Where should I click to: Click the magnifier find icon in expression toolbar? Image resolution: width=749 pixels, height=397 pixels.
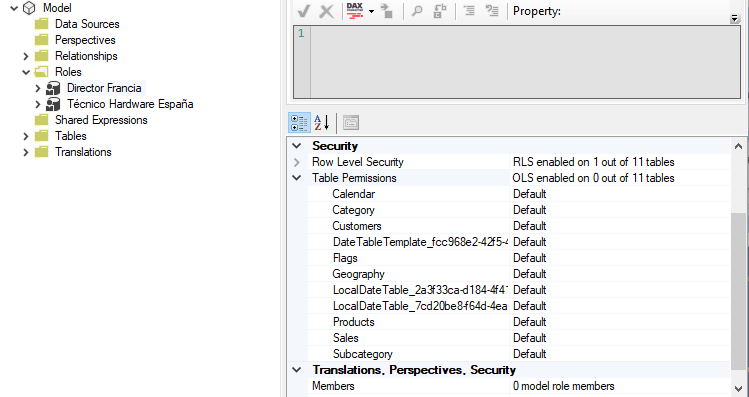pos(417,11)
